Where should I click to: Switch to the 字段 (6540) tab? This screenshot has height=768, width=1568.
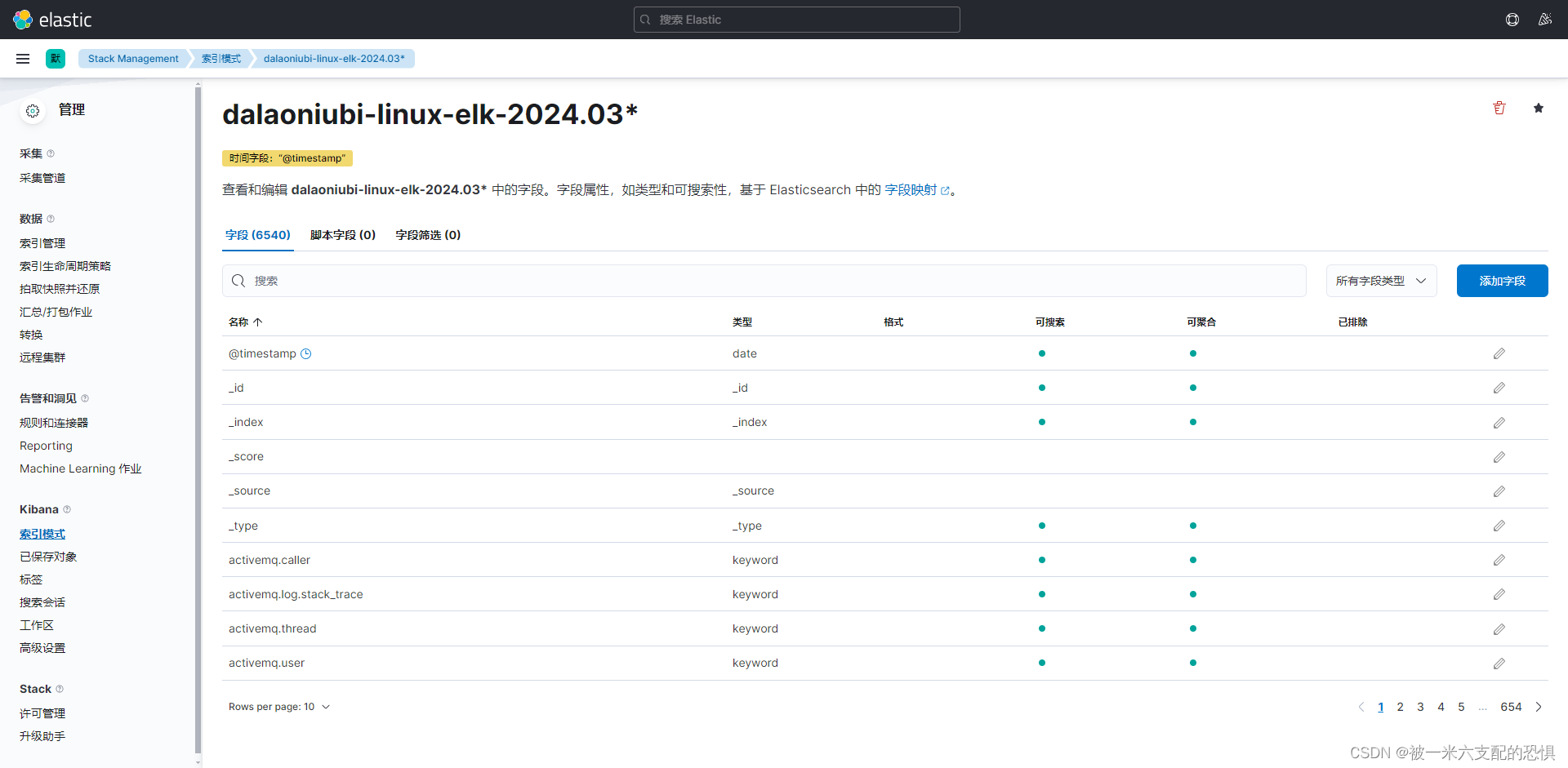click(x=258, y=235)
